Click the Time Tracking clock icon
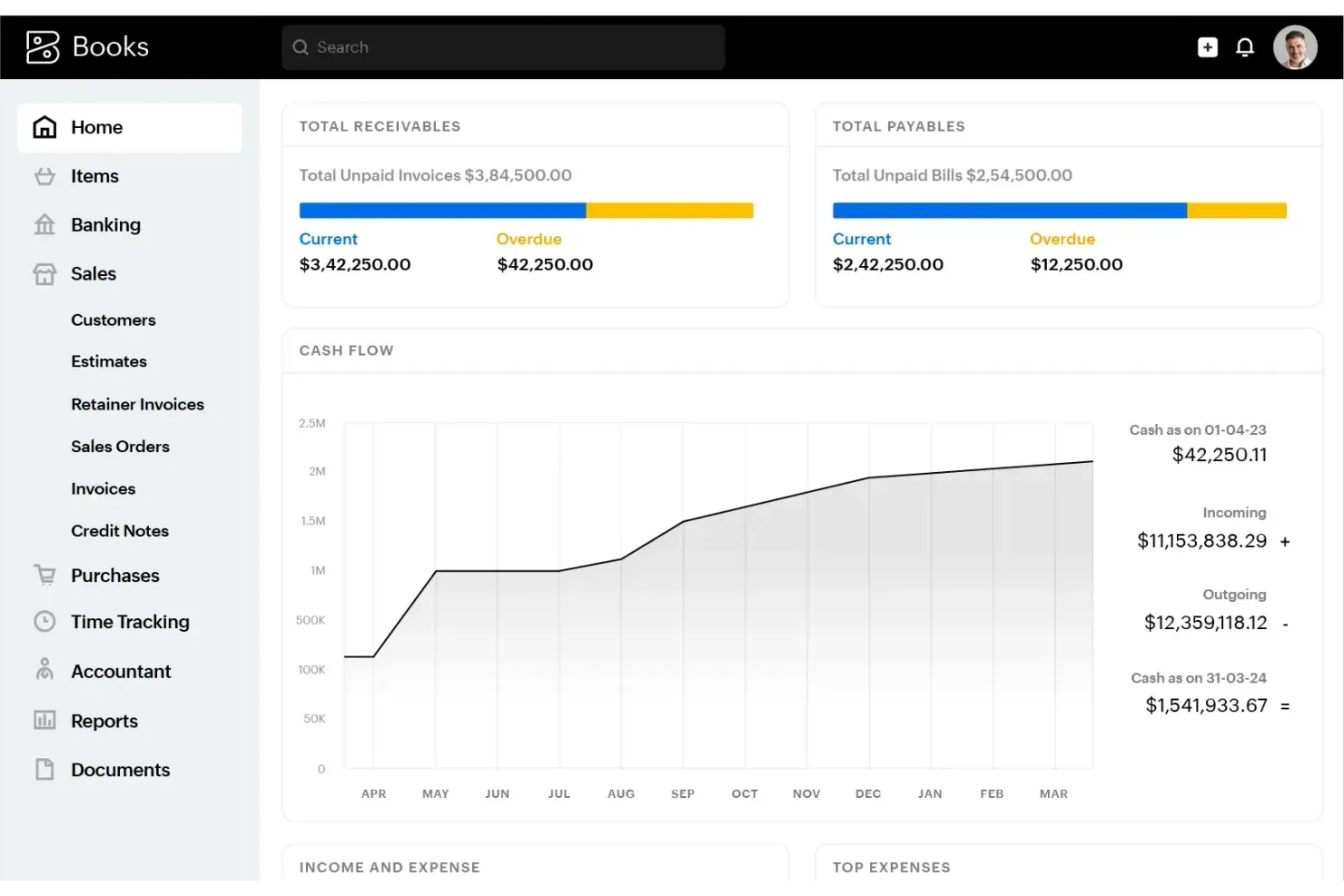 pyautogui.click(x=44, y=621)
